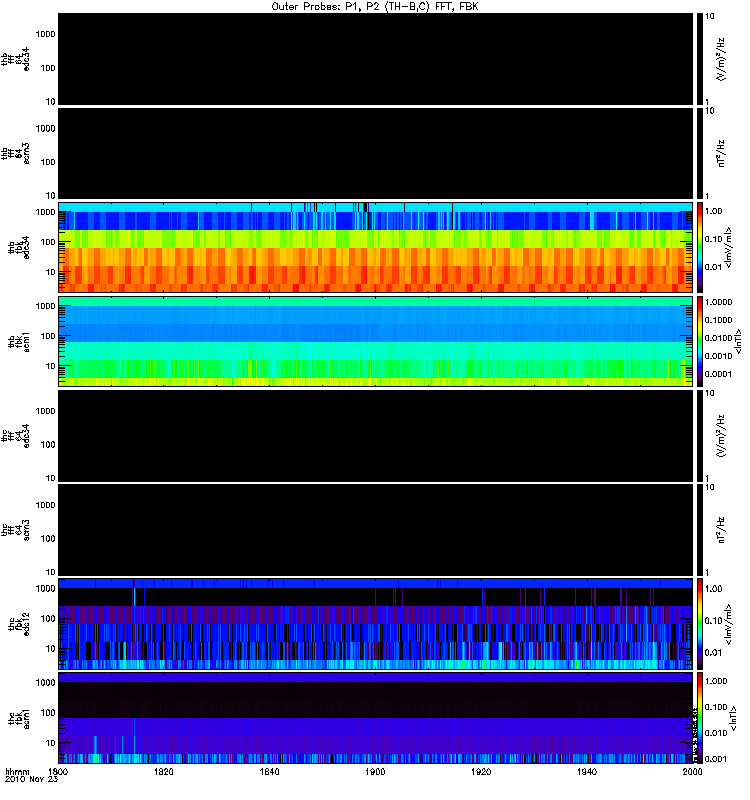Click the 2000 time axis tick label
The height and width of the screenshot is (800, 750).
point(692,771)
